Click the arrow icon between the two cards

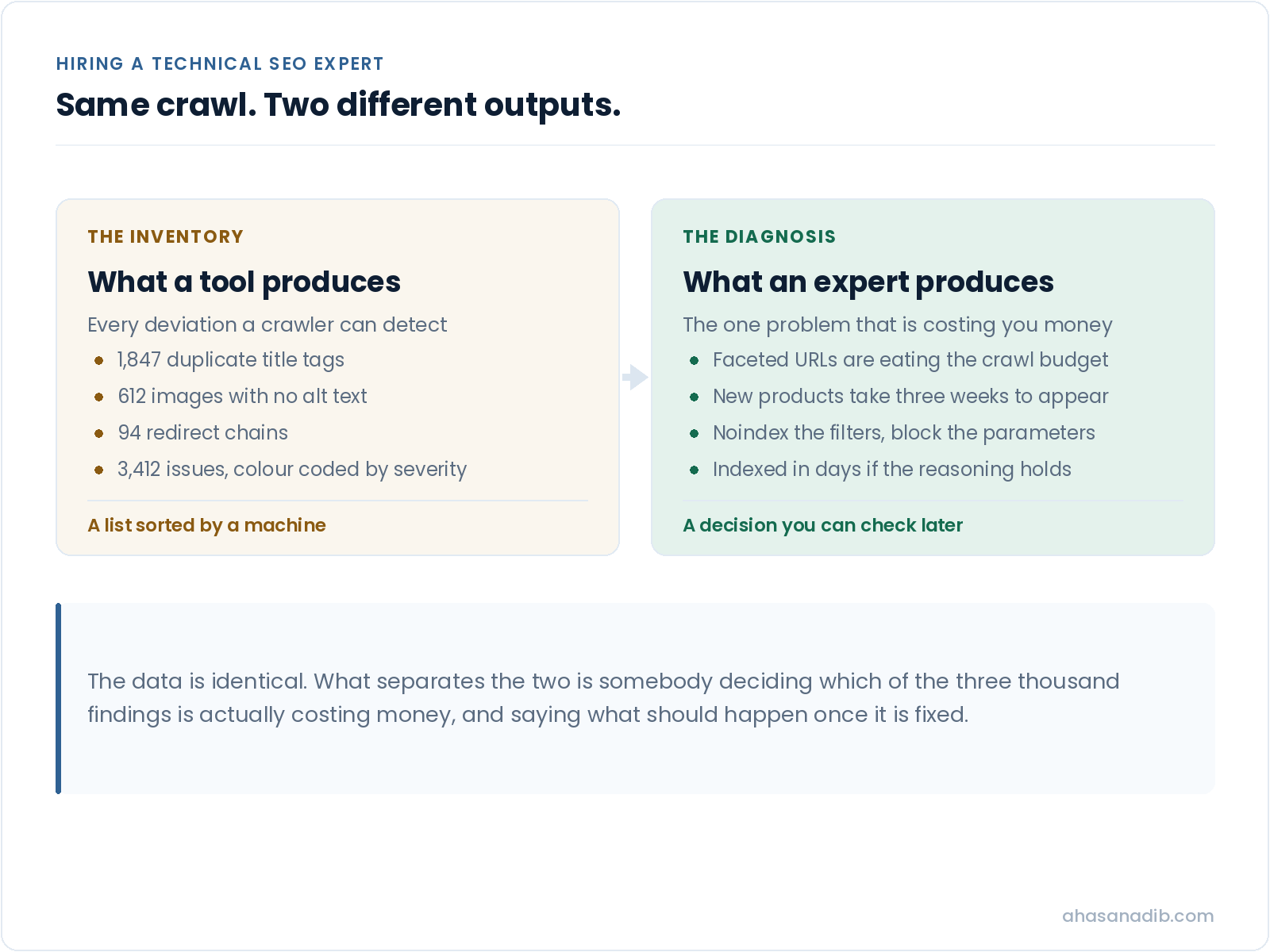pos(635,378)
